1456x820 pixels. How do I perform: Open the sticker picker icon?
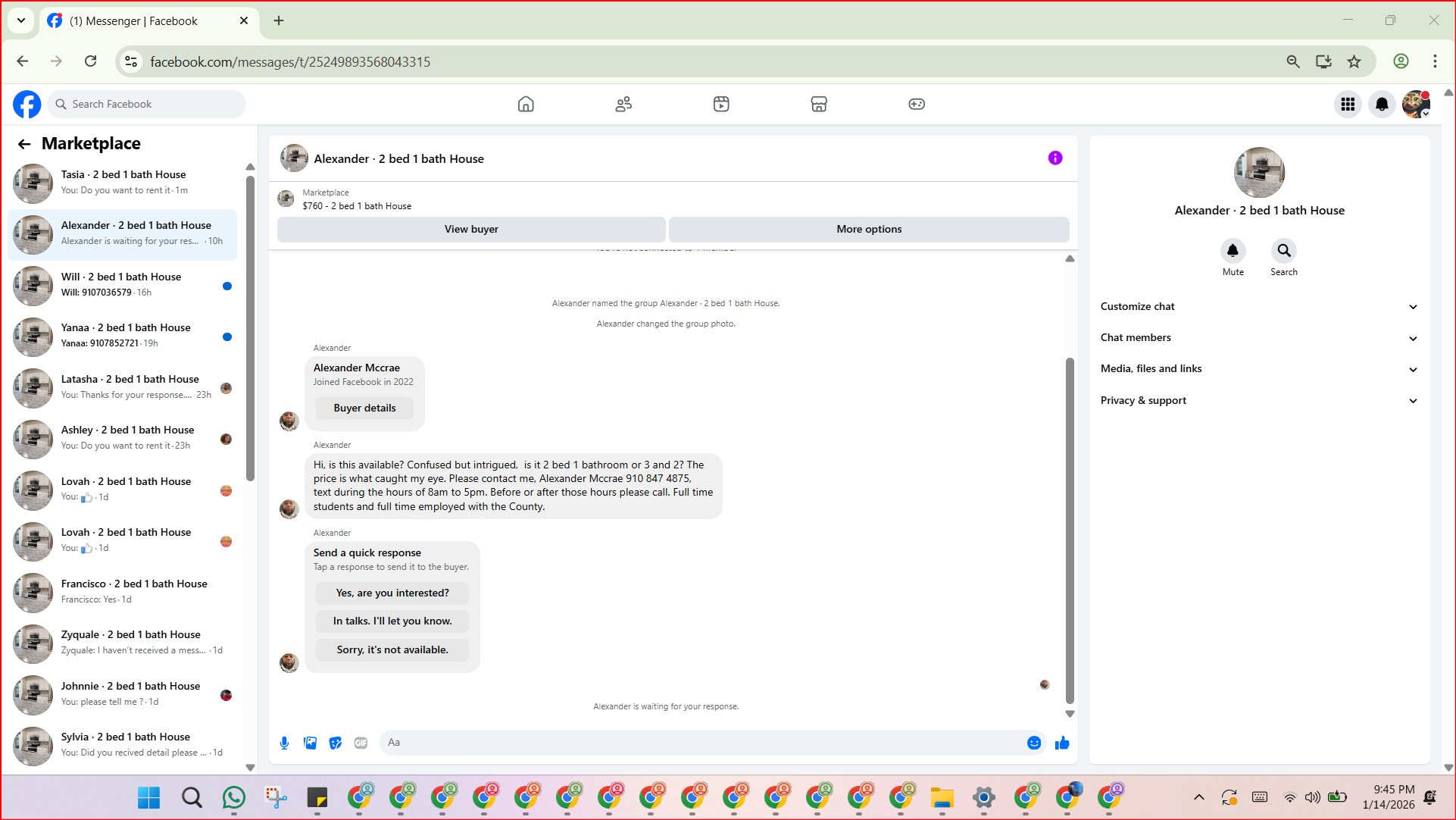point(336,743)
